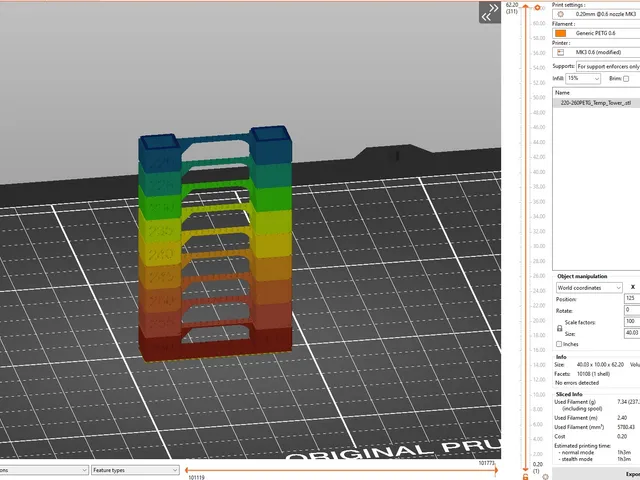The width and height of the screenshot is (640, 480).
Task: Open the Printer preset MK3 0.6 dropdown
Action: click(x=596, y=52)
